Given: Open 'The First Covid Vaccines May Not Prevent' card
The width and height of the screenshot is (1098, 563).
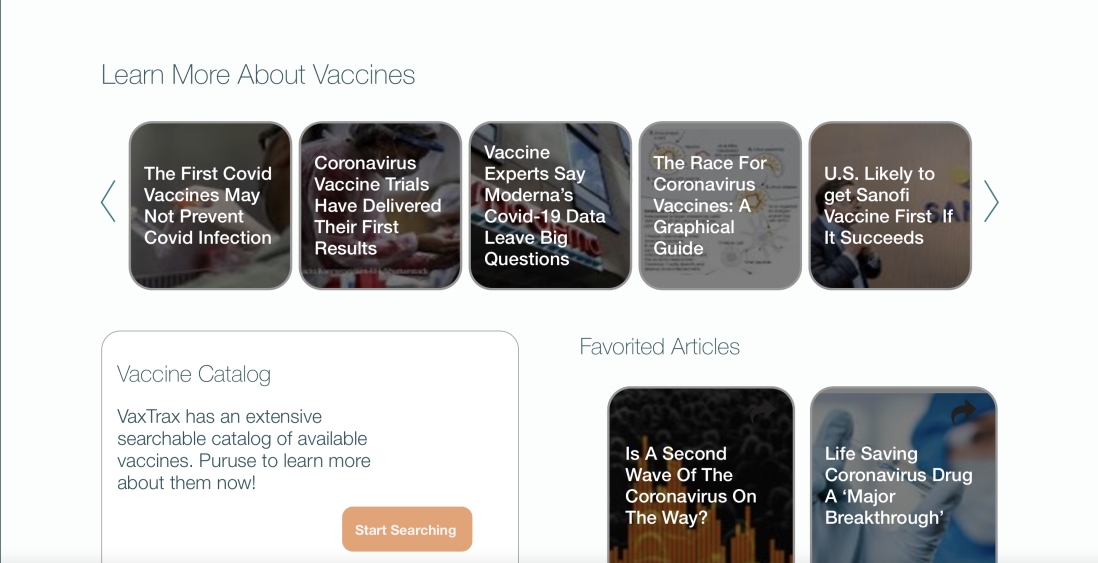Looking at the screenshot, I should click(x=210, y=206).
